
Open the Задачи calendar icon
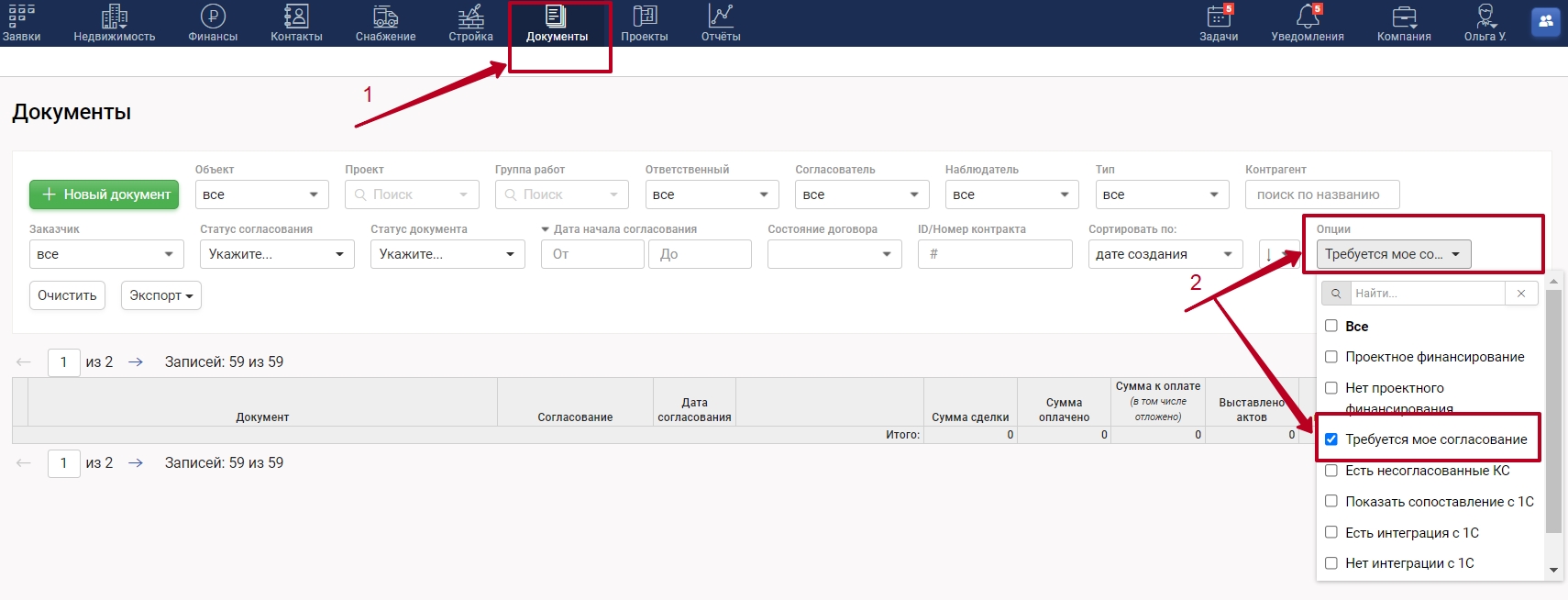1219,17
